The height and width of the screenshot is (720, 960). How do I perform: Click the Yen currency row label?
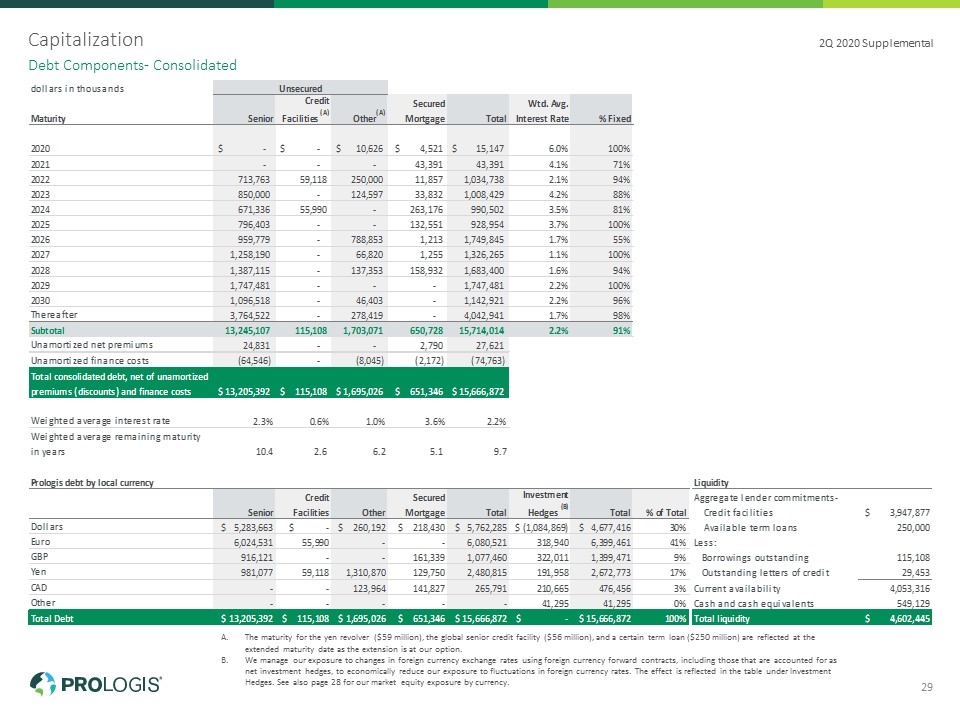(38, 571)
